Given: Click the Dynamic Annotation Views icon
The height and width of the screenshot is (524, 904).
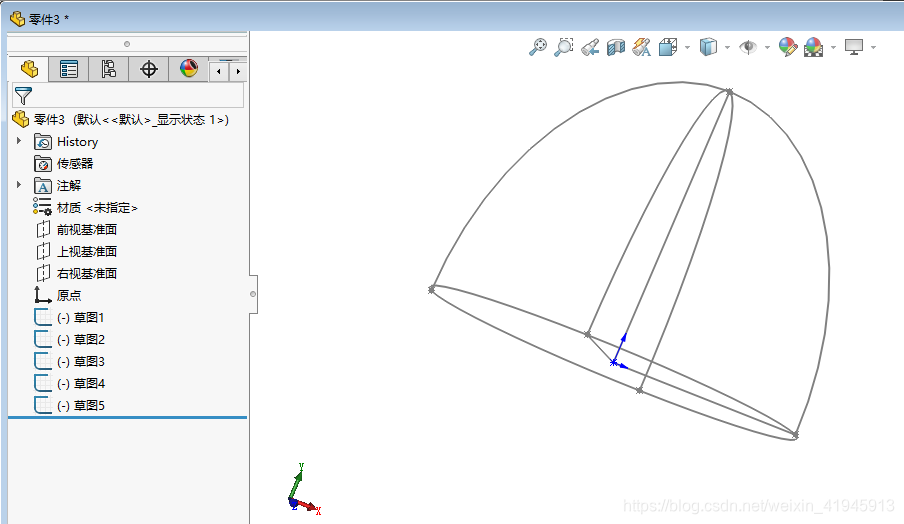Looking at the screenshot, I should 642,47.
